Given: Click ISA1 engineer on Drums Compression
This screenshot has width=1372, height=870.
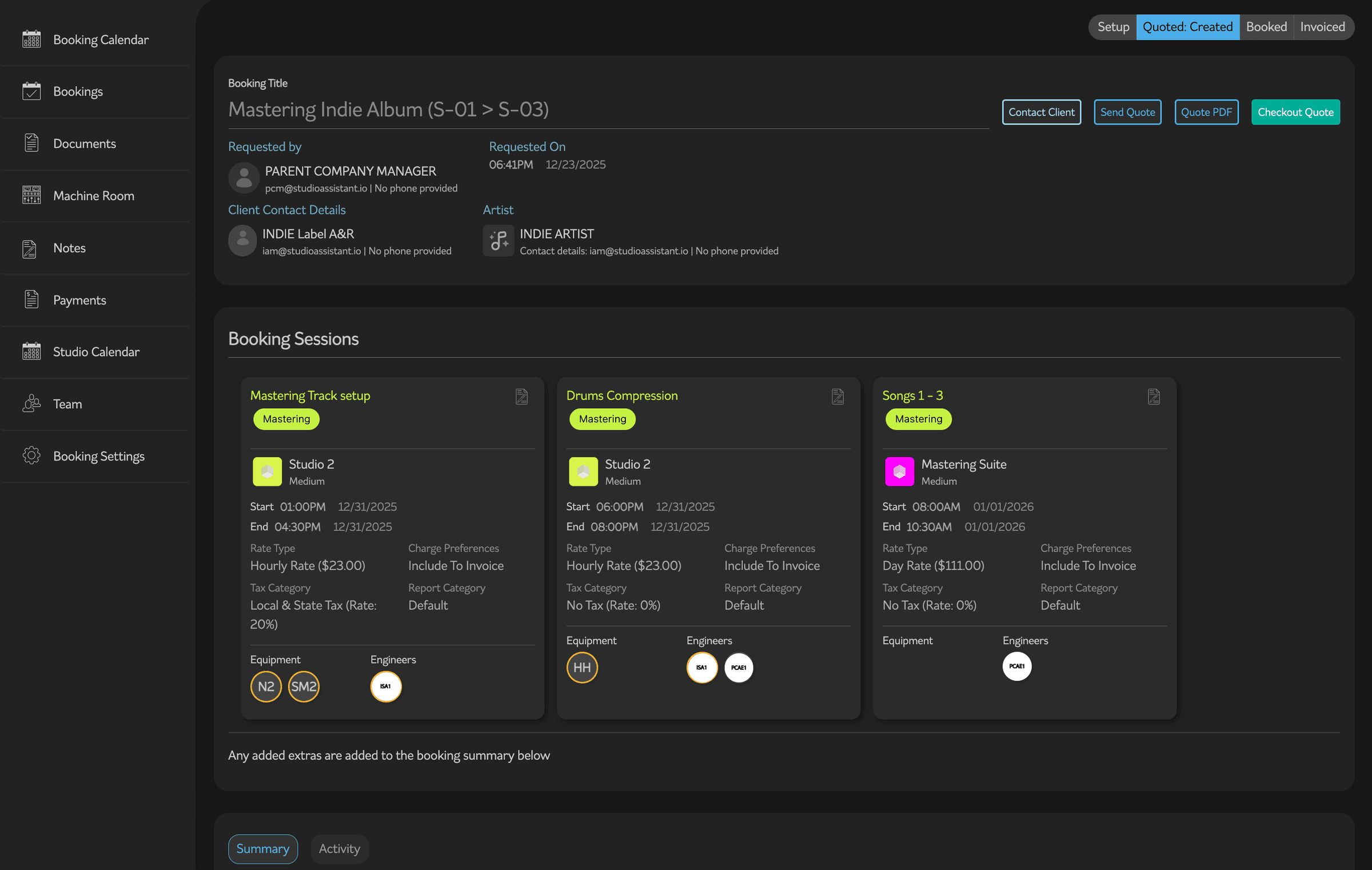Looking at the screenshot, I should pyautogui.click(x=702, y=667).
